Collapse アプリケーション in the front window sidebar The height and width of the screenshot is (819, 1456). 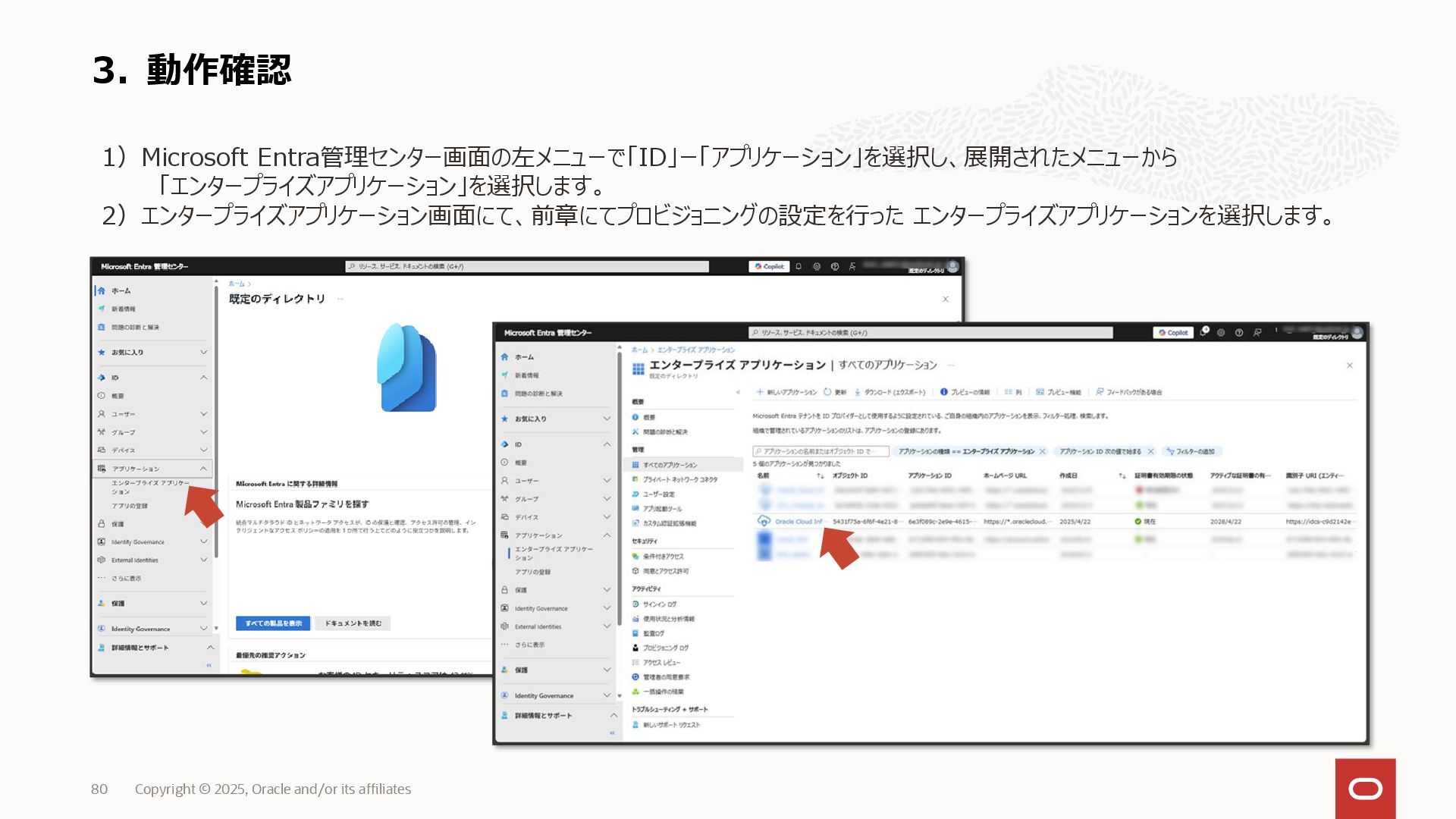[x=607, y=535]
